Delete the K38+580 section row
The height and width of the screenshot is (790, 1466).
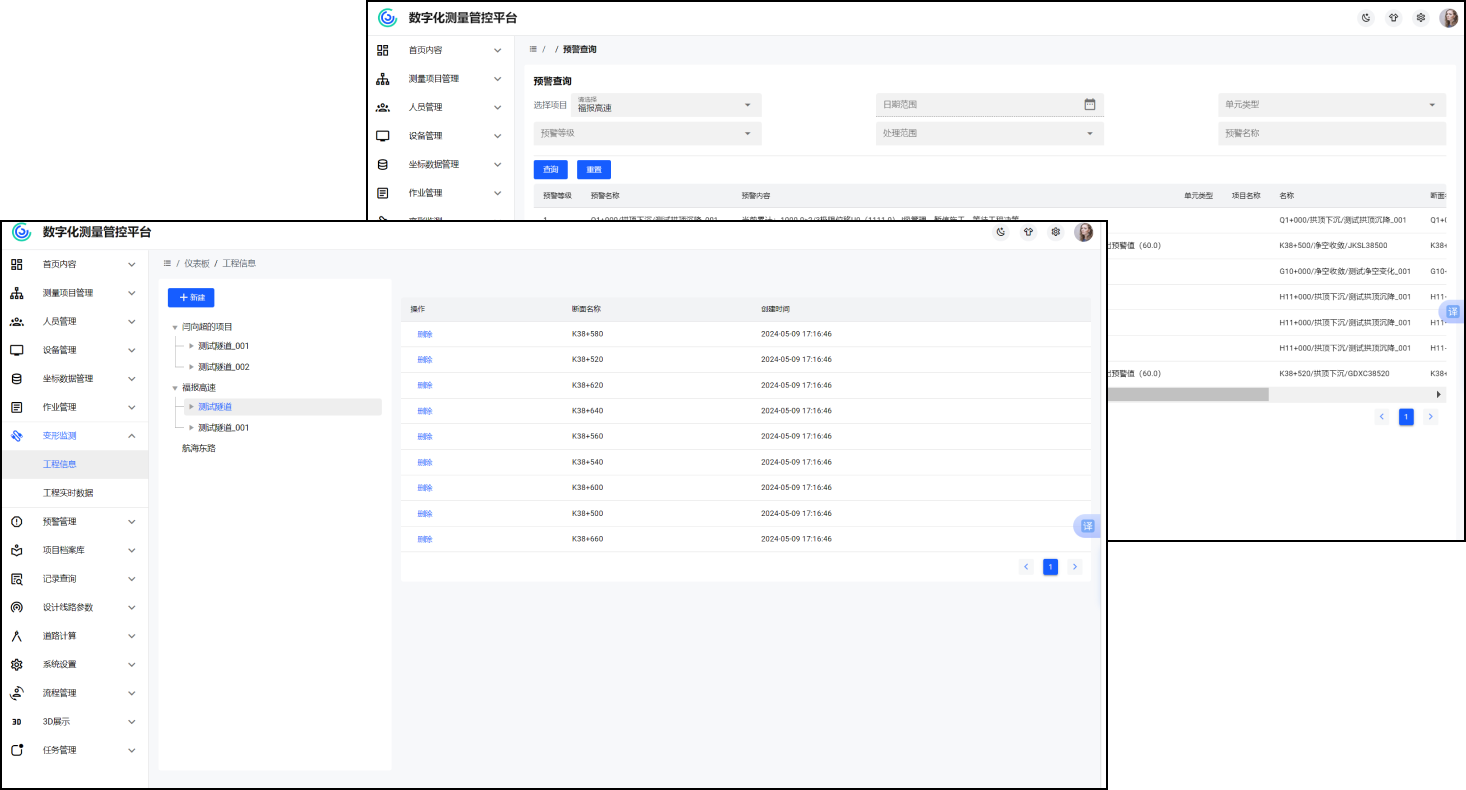[x=425, y=334]
